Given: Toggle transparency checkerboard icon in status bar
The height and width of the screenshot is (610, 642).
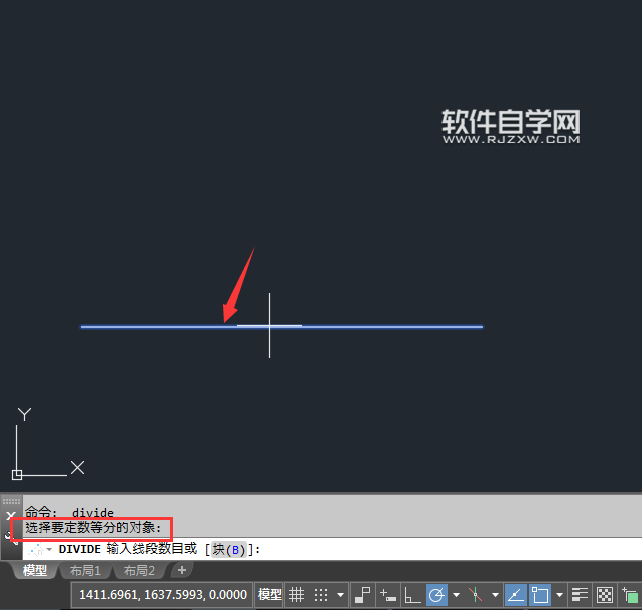Looking at the screenshot, I should click(605, 594).
